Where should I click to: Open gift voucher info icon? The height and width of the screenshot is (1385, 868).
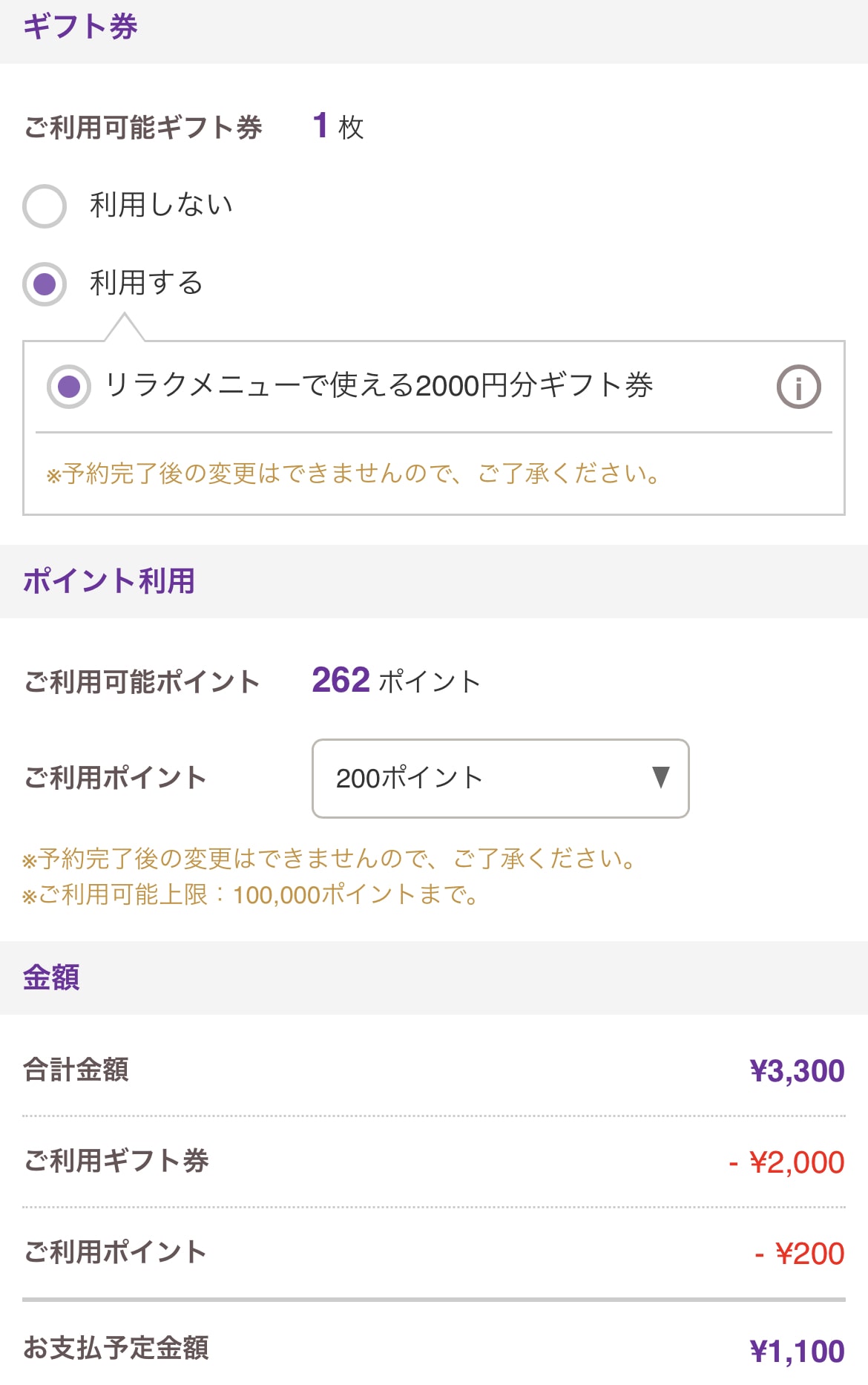798,387
